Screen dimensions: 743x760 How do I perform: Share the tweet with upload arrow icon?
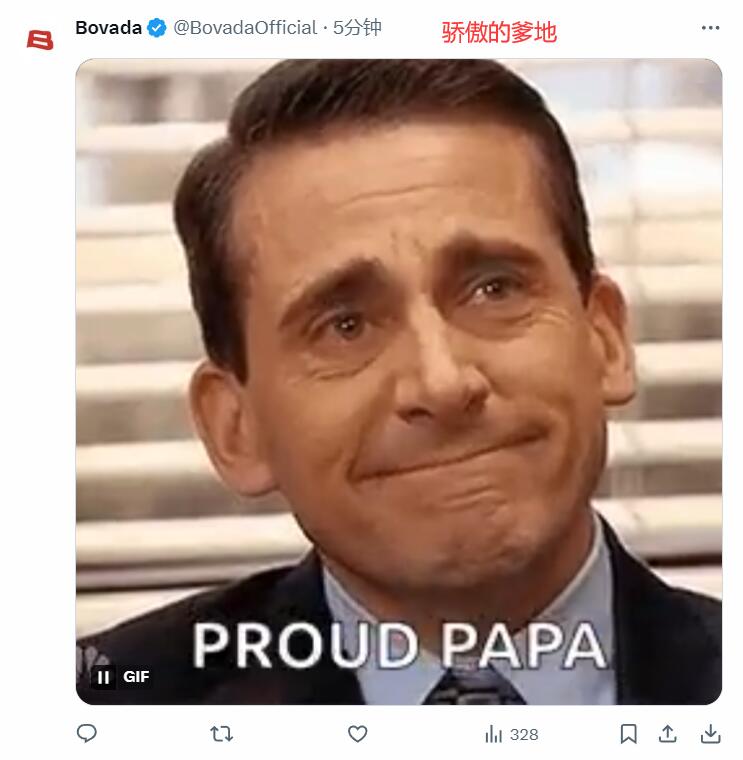[669, 734]
